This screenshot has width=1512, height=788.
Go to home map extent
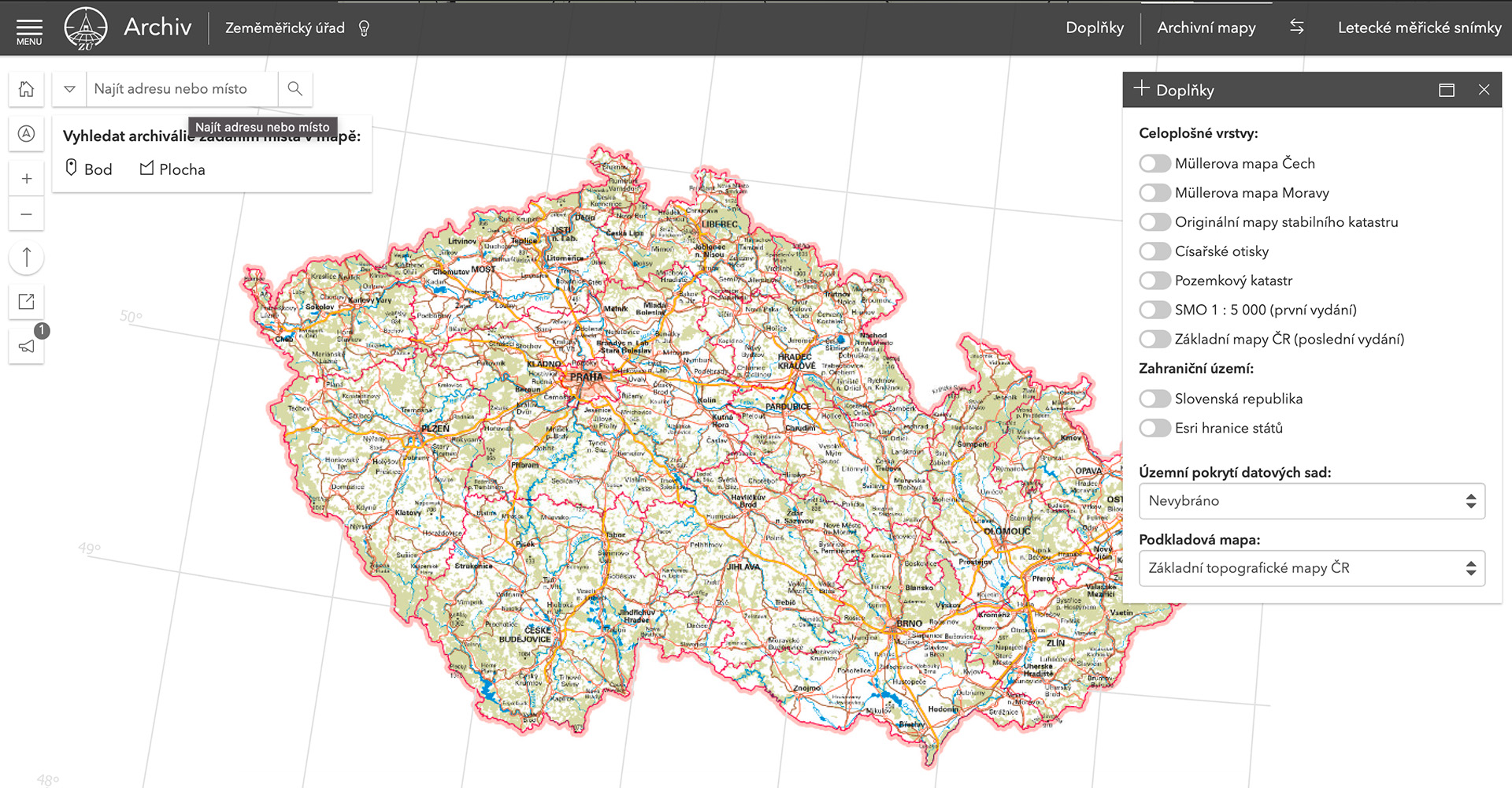26,89
